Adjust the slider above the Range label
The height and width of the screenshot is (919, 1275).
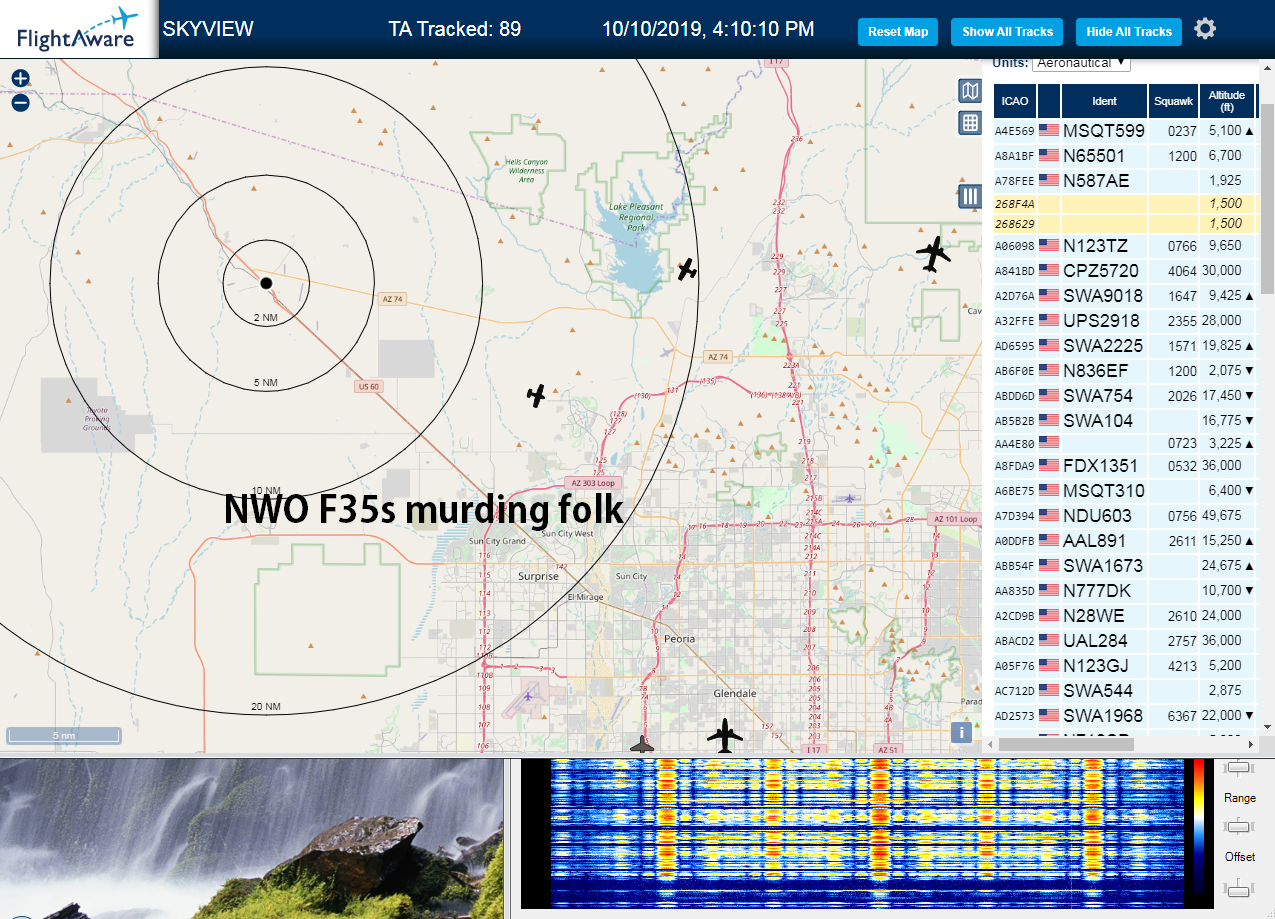1239,767
